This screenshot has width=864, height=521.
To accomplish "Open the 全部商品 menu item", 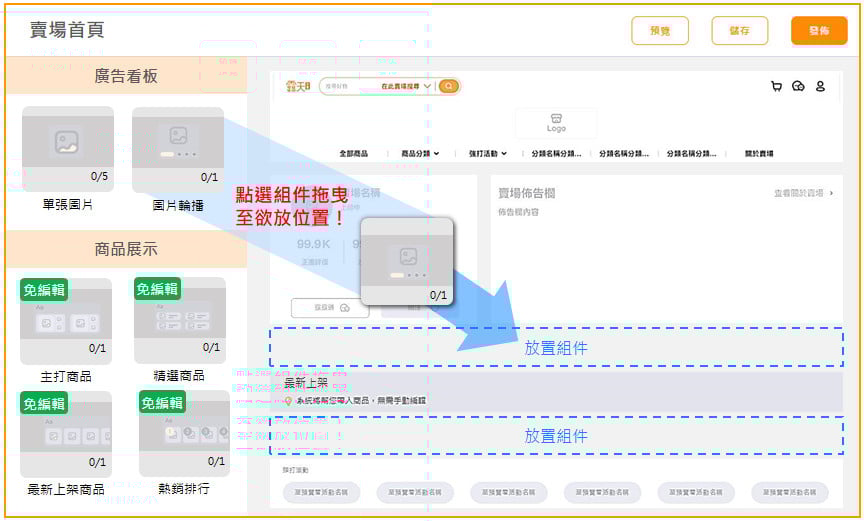I will [x=353, y=154].
